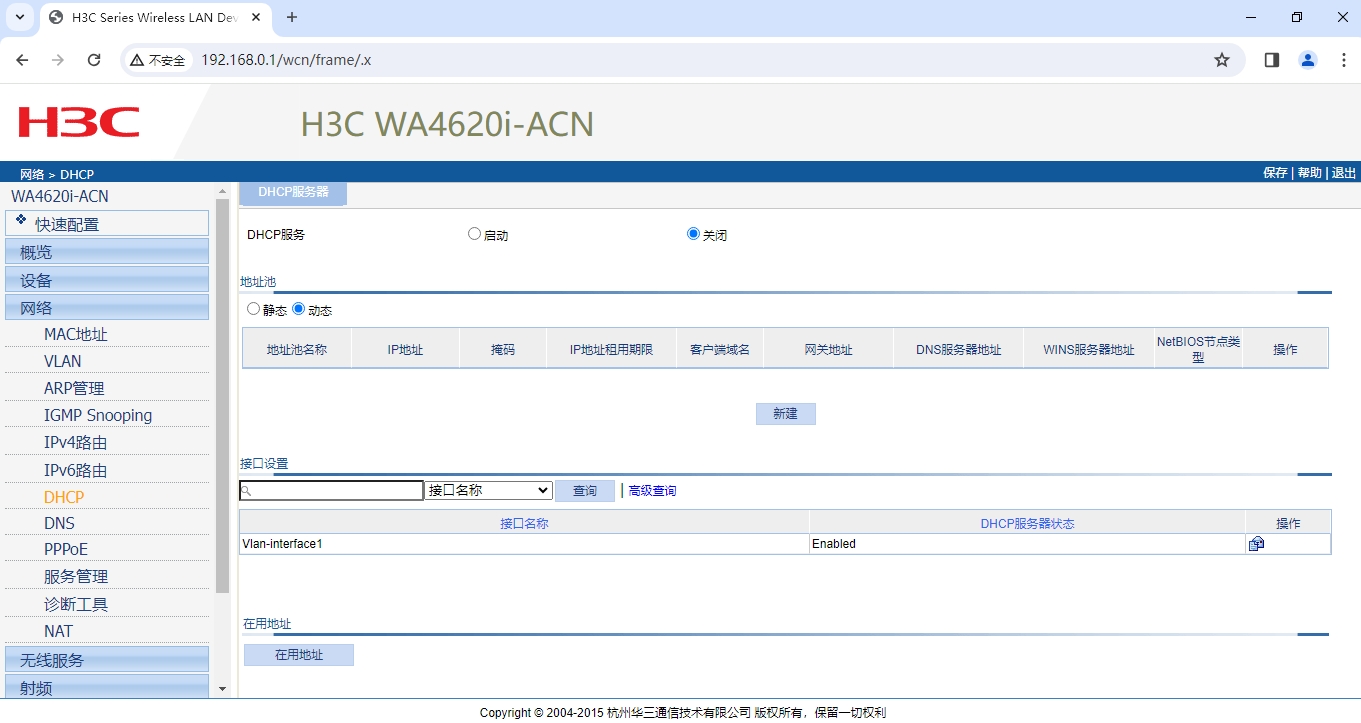
Task: Click the WINS服务器地址 column header
Action: click(1089, 349)
